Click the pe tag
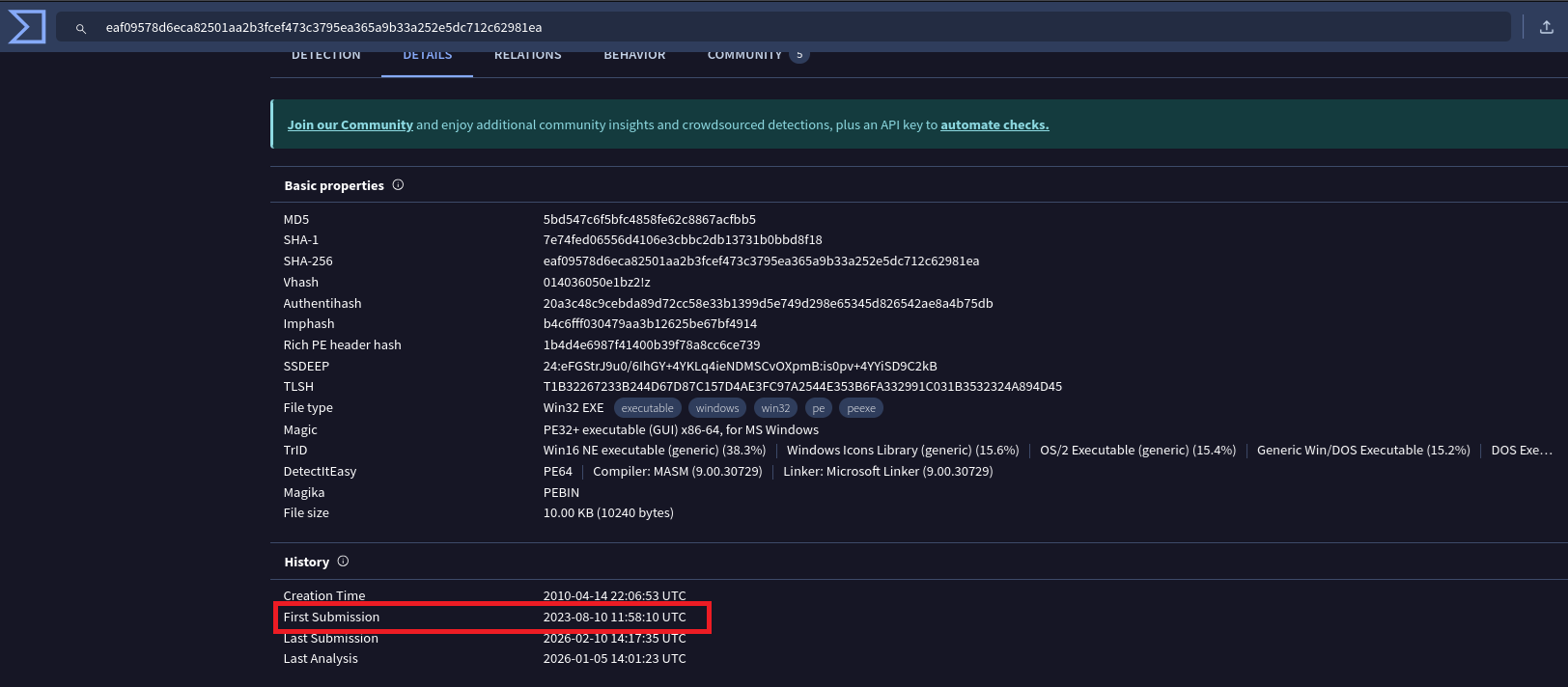Image resolution: width=1568 pixels, height=687 pixels. (x=818, y=408)
